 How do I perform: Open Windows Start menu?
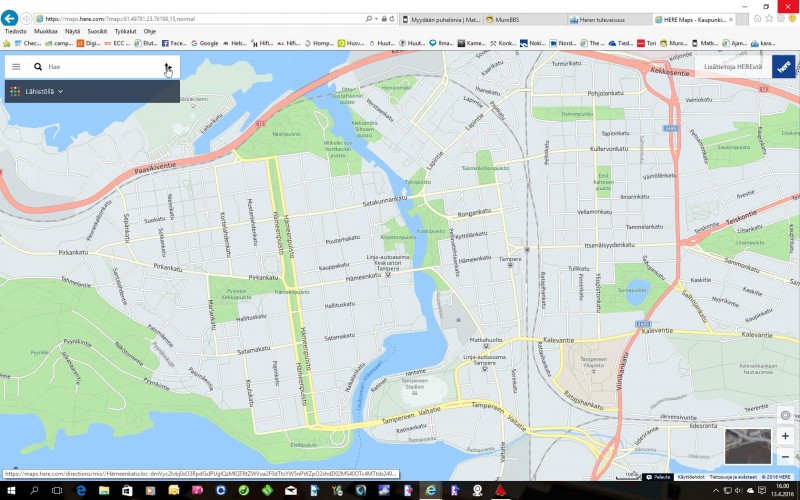pyautogui.click(x=9, y=490)
